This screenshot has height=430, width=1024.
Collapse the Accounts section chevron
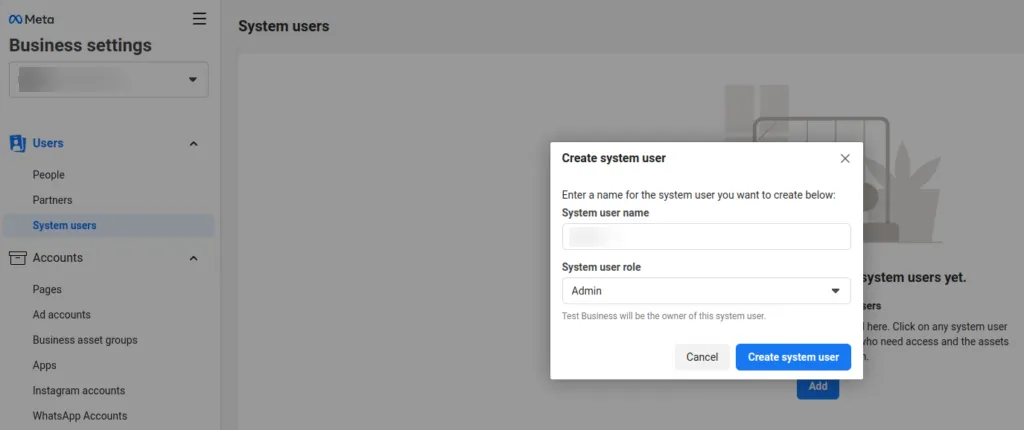193,258
